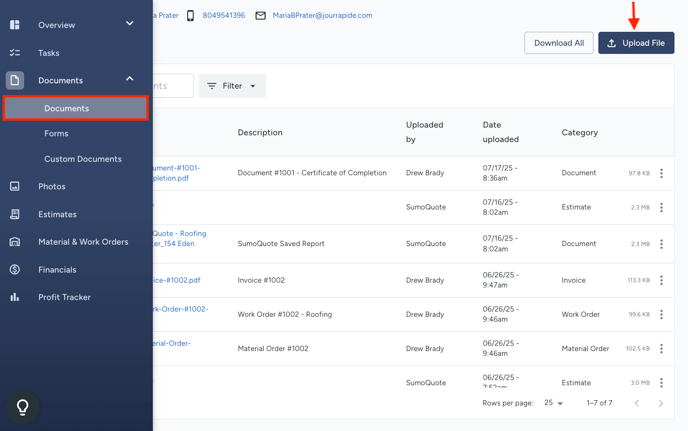Click the Tasks checklist icon

[14, 53]
